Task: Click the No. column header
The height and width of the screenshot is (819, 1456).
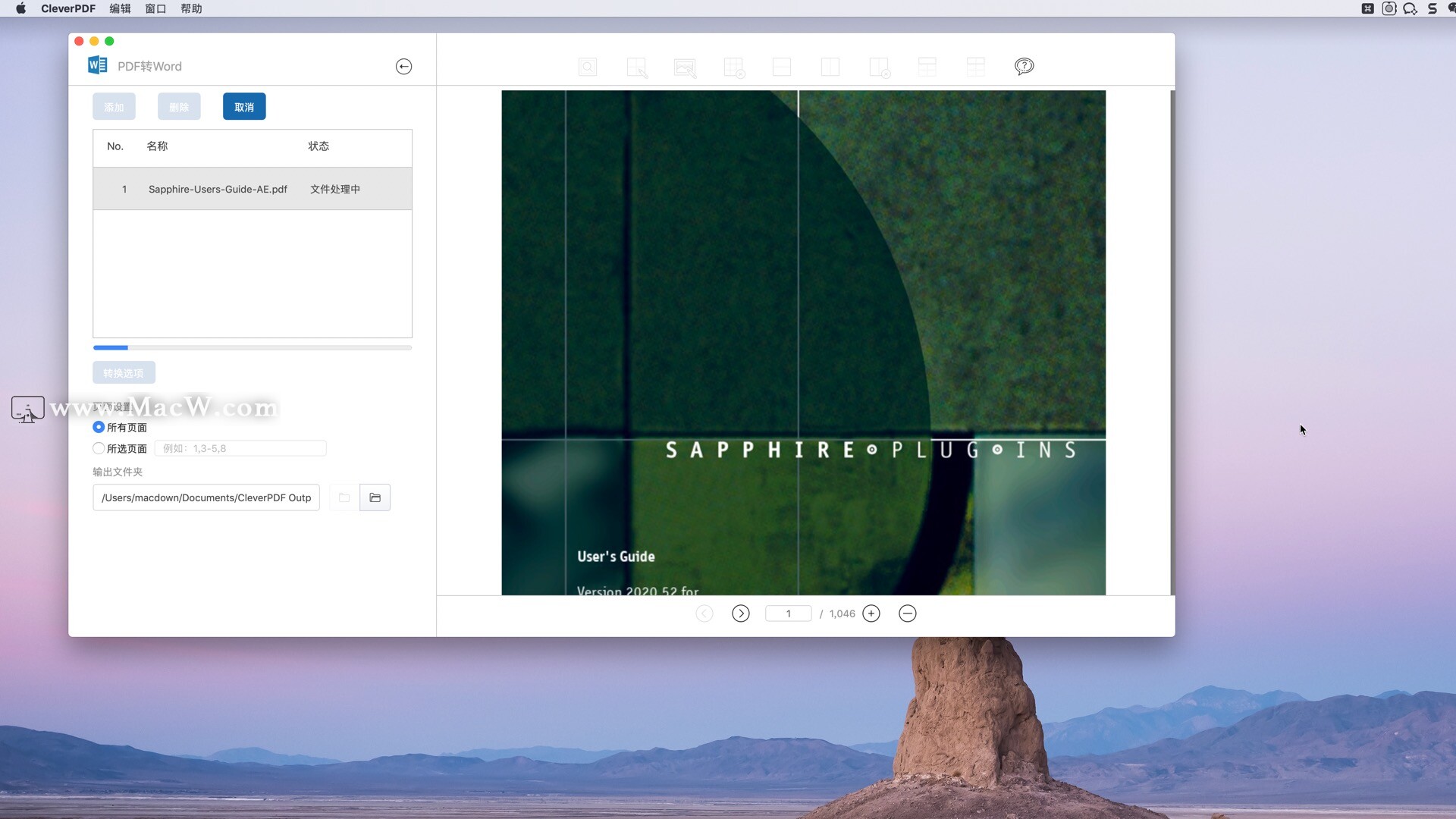Action: 115,146
